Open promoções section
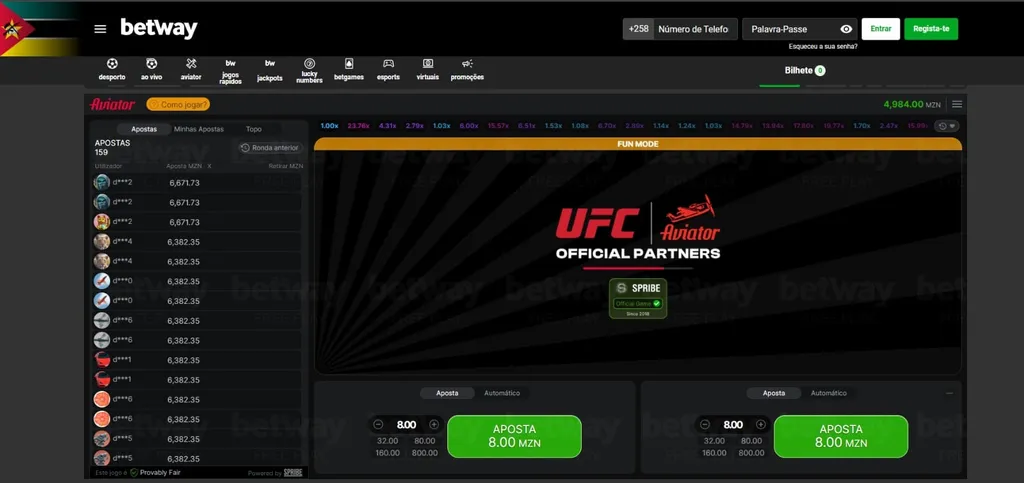This screenshot has width=1024, height=483. [467, 69]
